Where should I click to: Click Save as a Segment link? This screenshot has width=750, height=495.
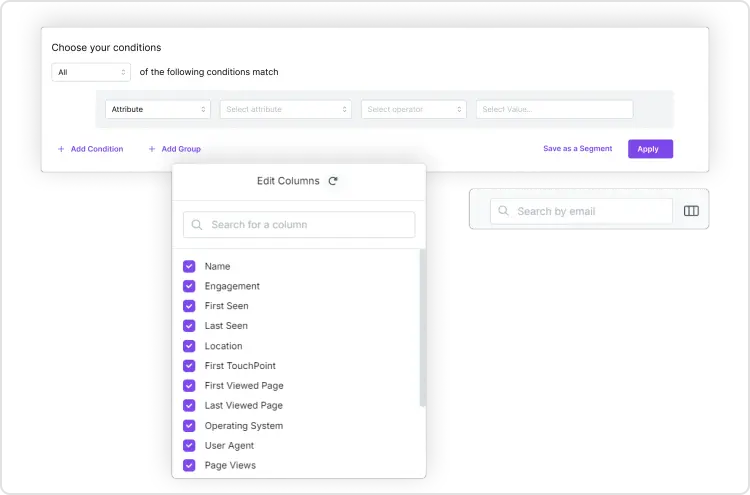click(x=577, y=149)
